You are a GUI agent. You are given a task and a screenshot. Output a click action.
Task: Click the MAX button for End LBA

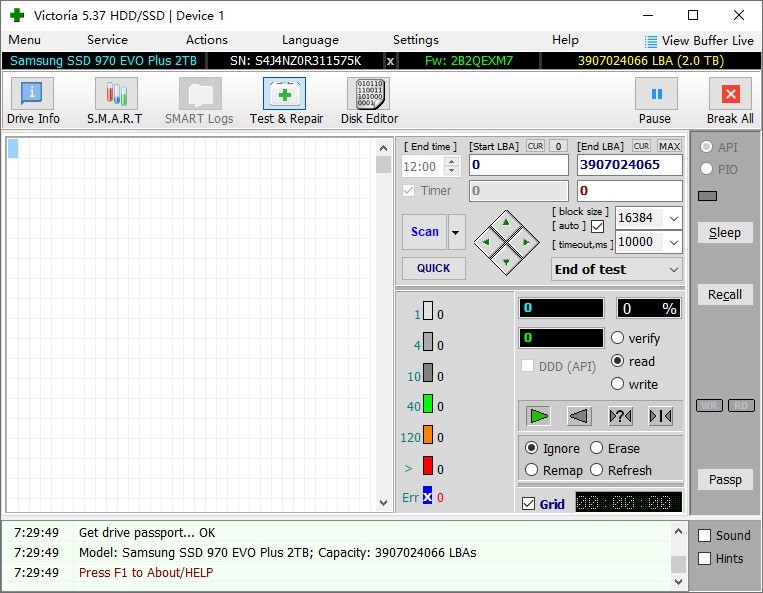click(x=669, y=146)
